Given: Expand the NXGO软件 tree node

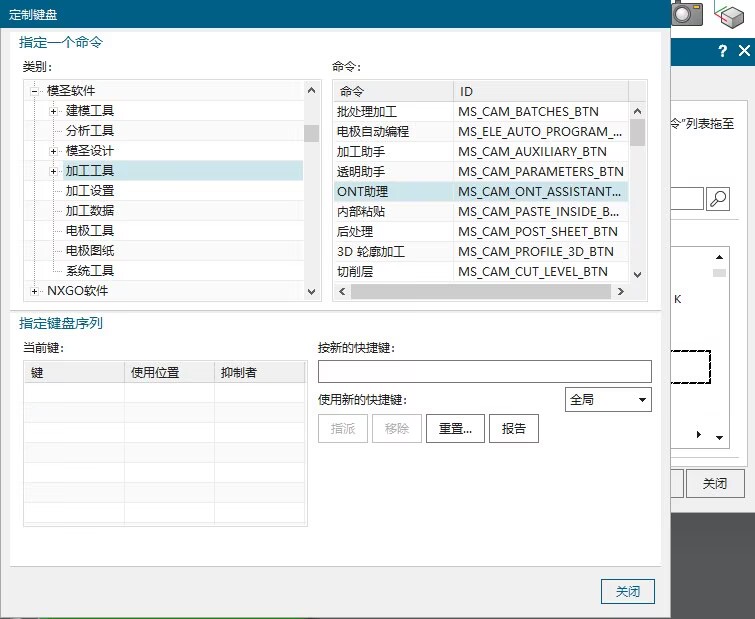Looking at the screenshot, I should click(34, 291).
